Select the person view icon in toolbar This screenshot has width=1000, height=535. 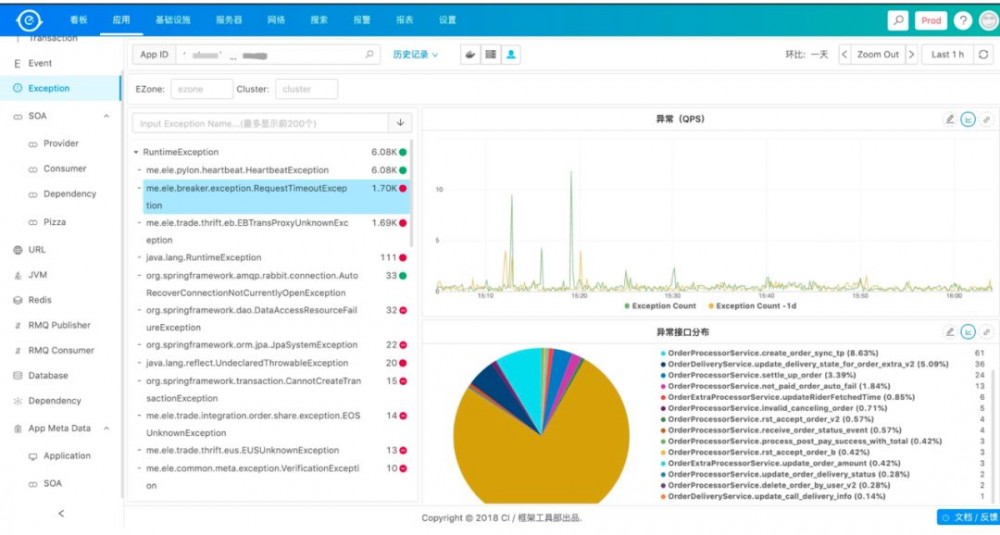pos(511,55)
